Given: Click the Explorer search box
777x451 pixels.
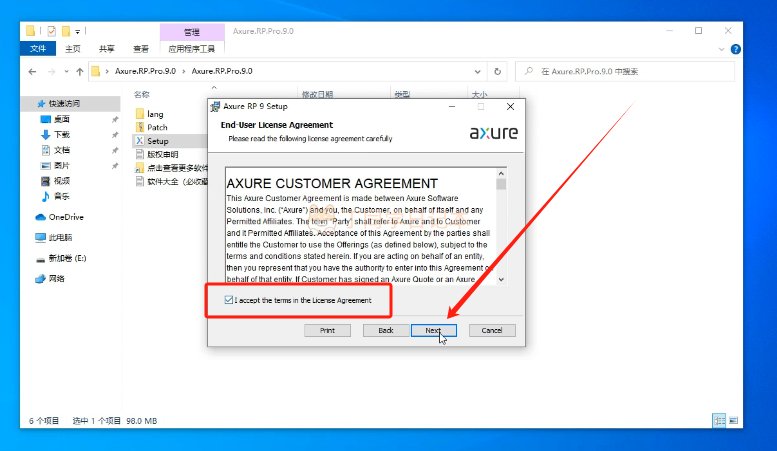Looking at the screenshot, I should (x=624, y=71).
